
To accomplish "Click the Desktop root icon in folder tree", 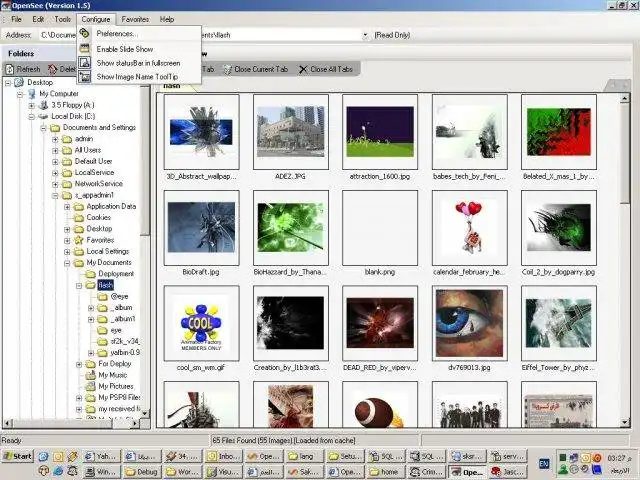I will click(20, 82).
